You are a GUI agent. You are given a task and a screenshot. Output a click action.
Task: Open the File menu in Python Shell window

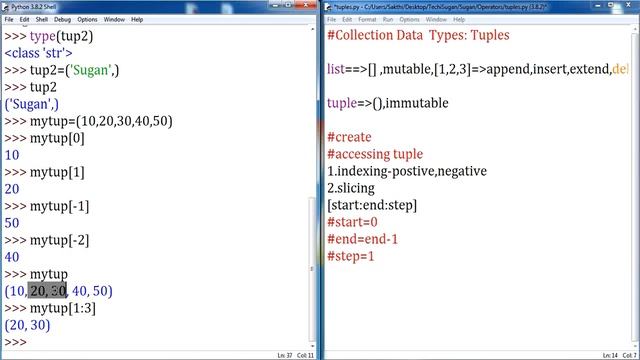9,20
